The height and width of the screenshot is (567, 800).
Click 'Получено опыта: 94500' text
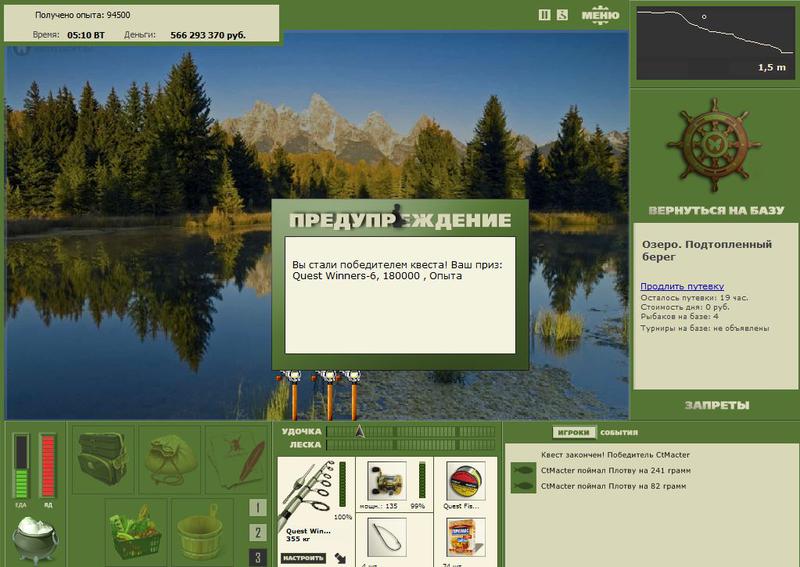pyautogui.click(x=82, y=15)
